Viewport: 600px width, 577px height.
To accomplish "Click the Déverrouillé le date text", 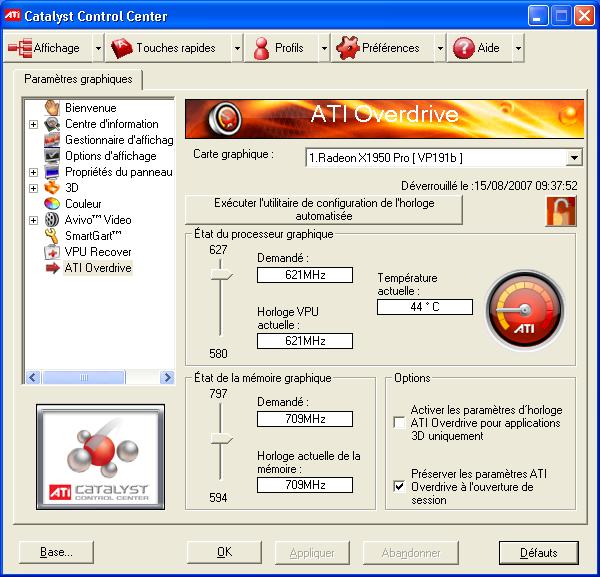I will [x=489, y=186].
